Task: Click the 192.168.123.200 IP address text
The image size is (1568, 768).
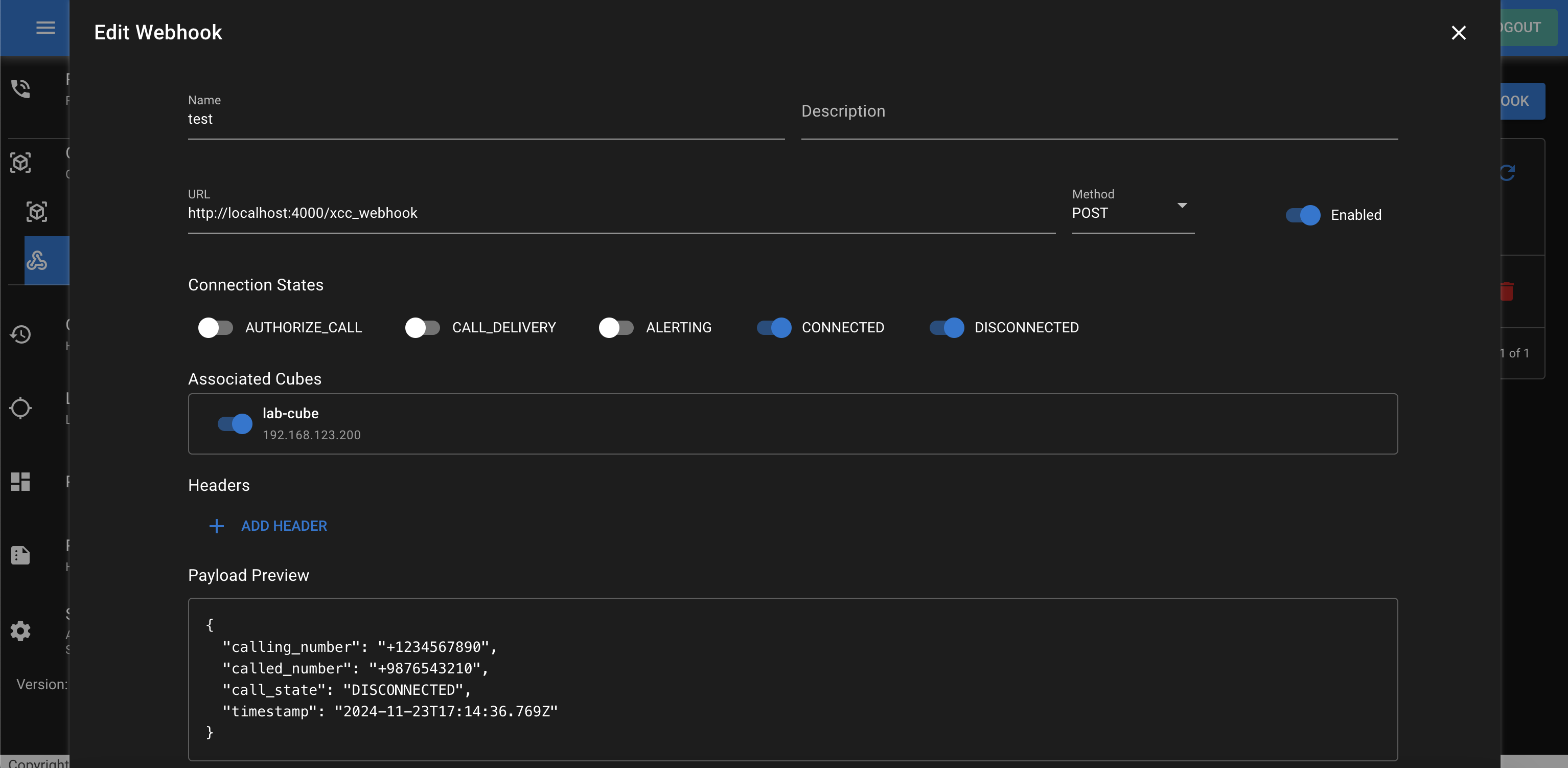Action: pyautogui.click(x=312, y=435)
